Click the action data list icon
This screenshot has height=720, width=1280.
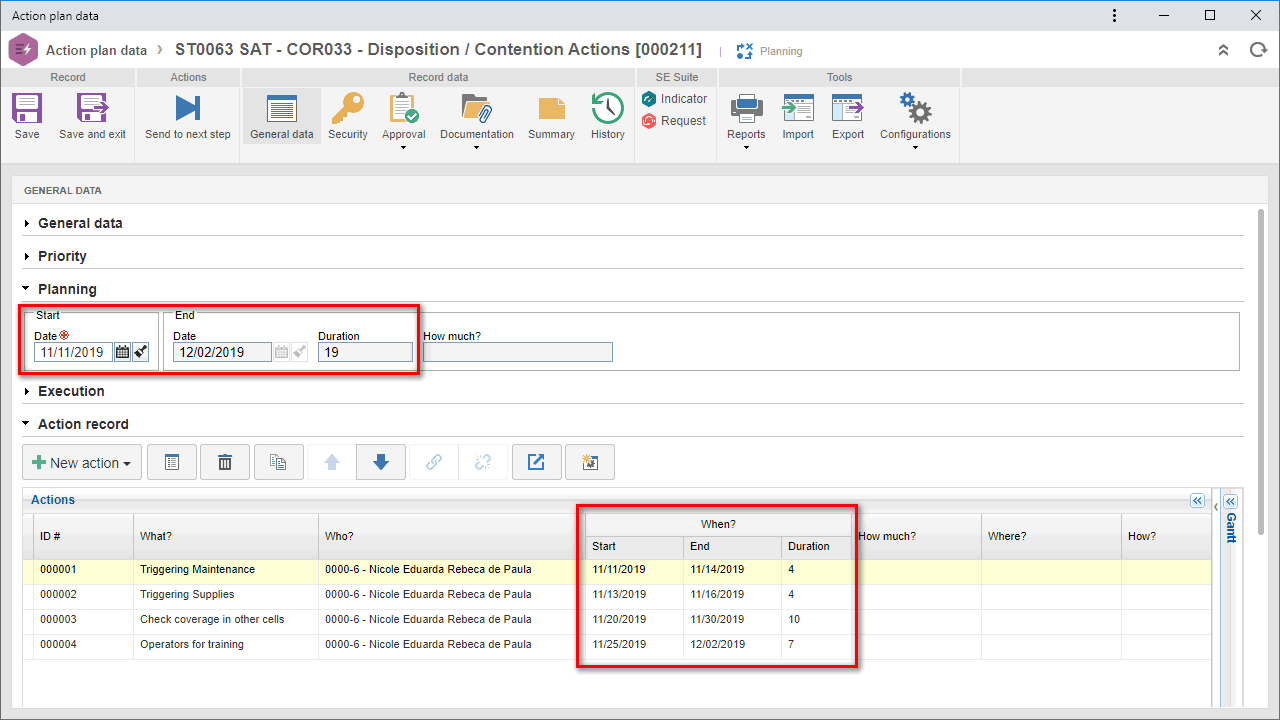click(x=172, y=463)
